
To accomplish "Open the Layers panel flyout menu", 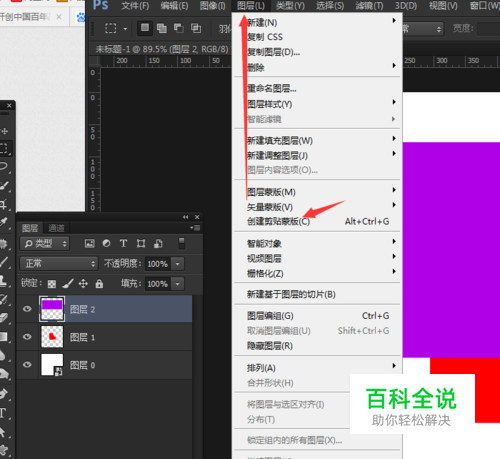I will pos(195,228).
